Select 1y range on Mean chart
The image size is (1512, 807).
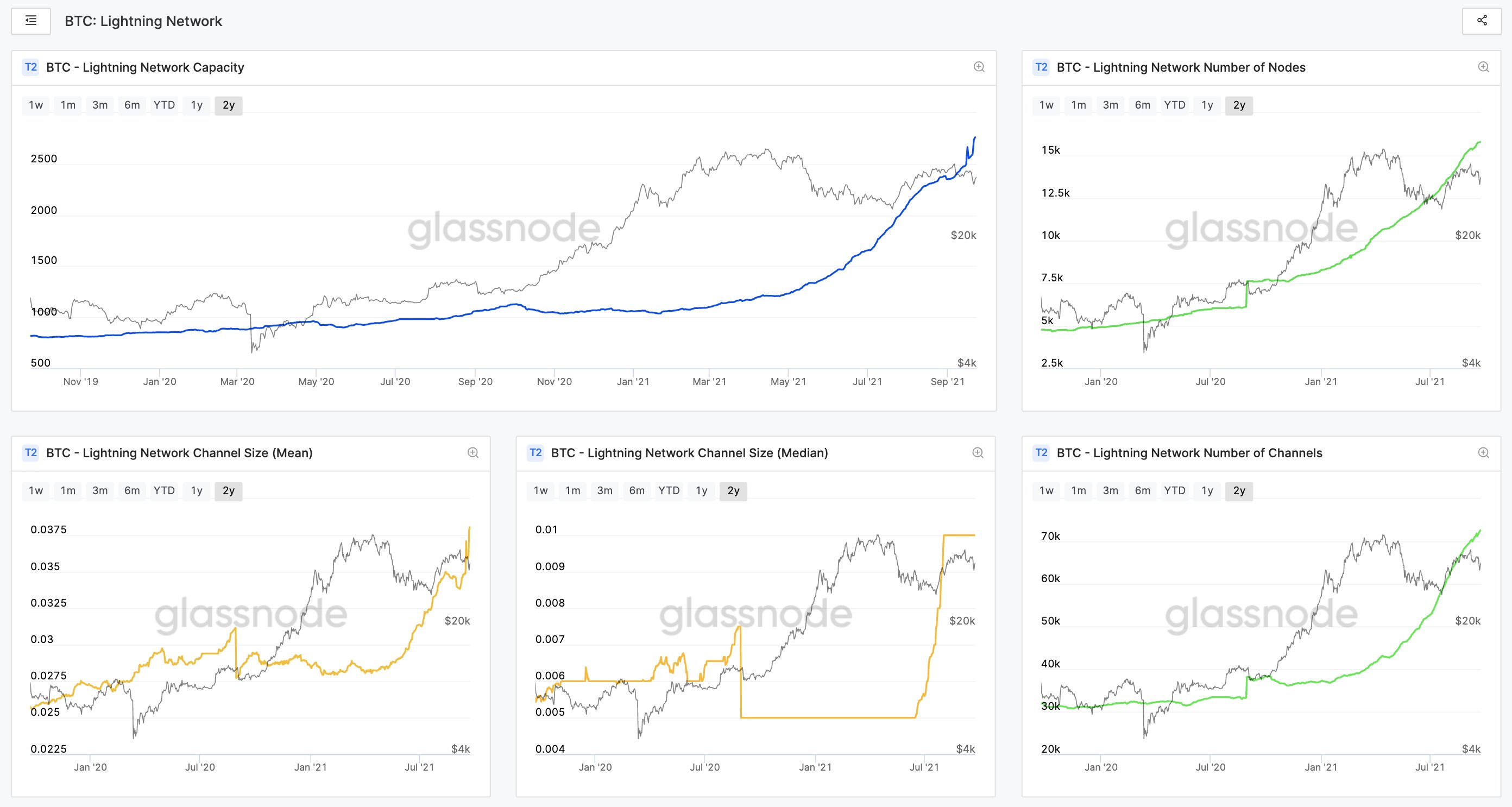(x=197, y=490)
